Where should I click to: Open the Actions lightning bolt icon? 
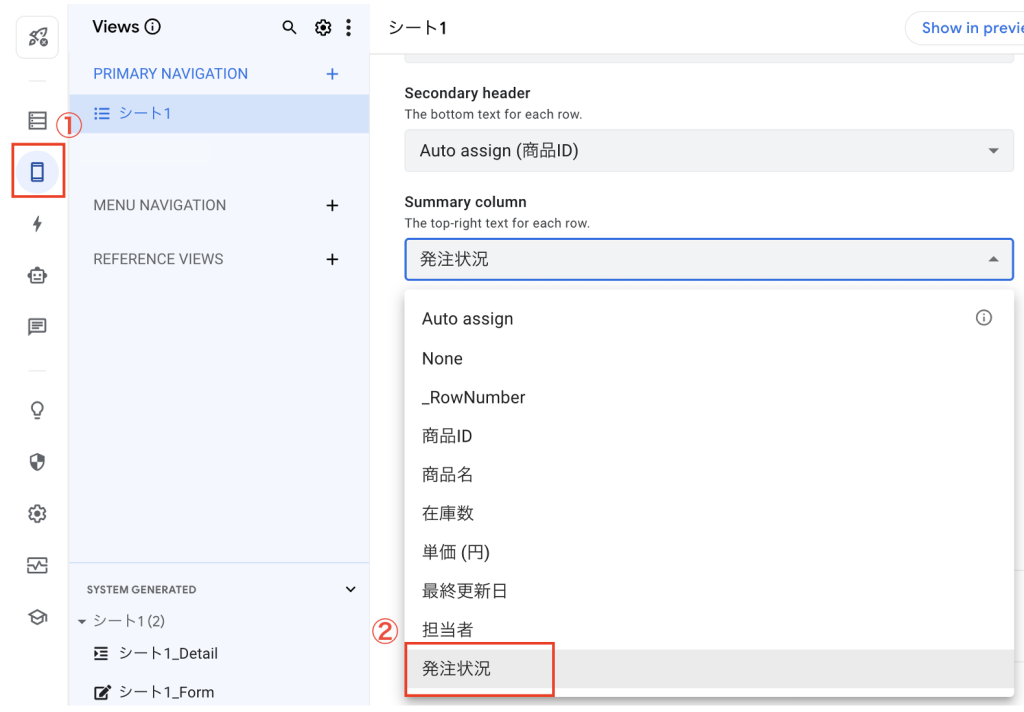point(37,224)
